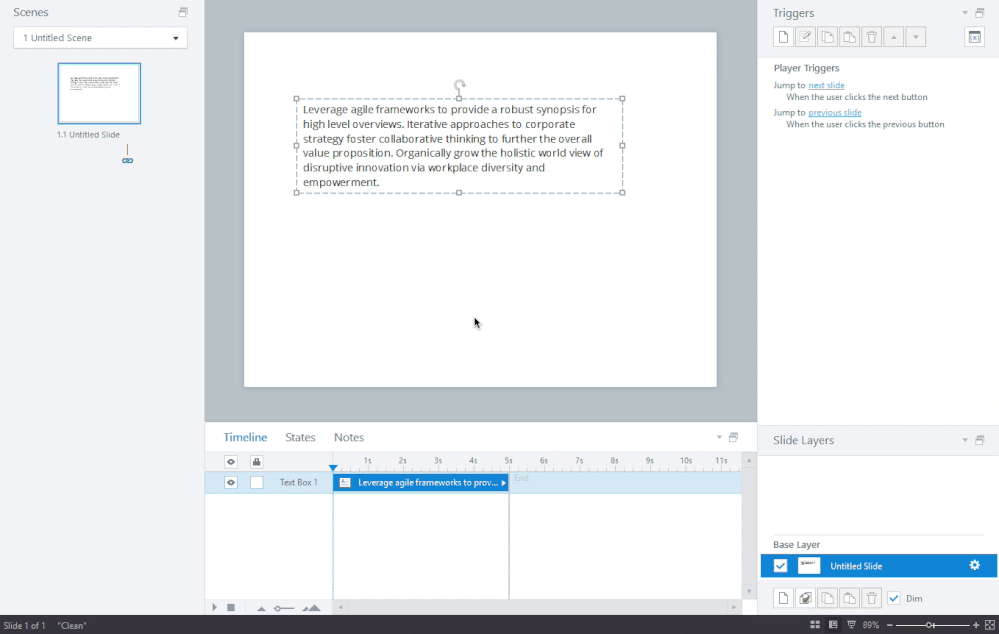Viewport: 999px width, 634px height.
Task: Open Untitled Slide layer properties gear
Action: click(975, 566)
